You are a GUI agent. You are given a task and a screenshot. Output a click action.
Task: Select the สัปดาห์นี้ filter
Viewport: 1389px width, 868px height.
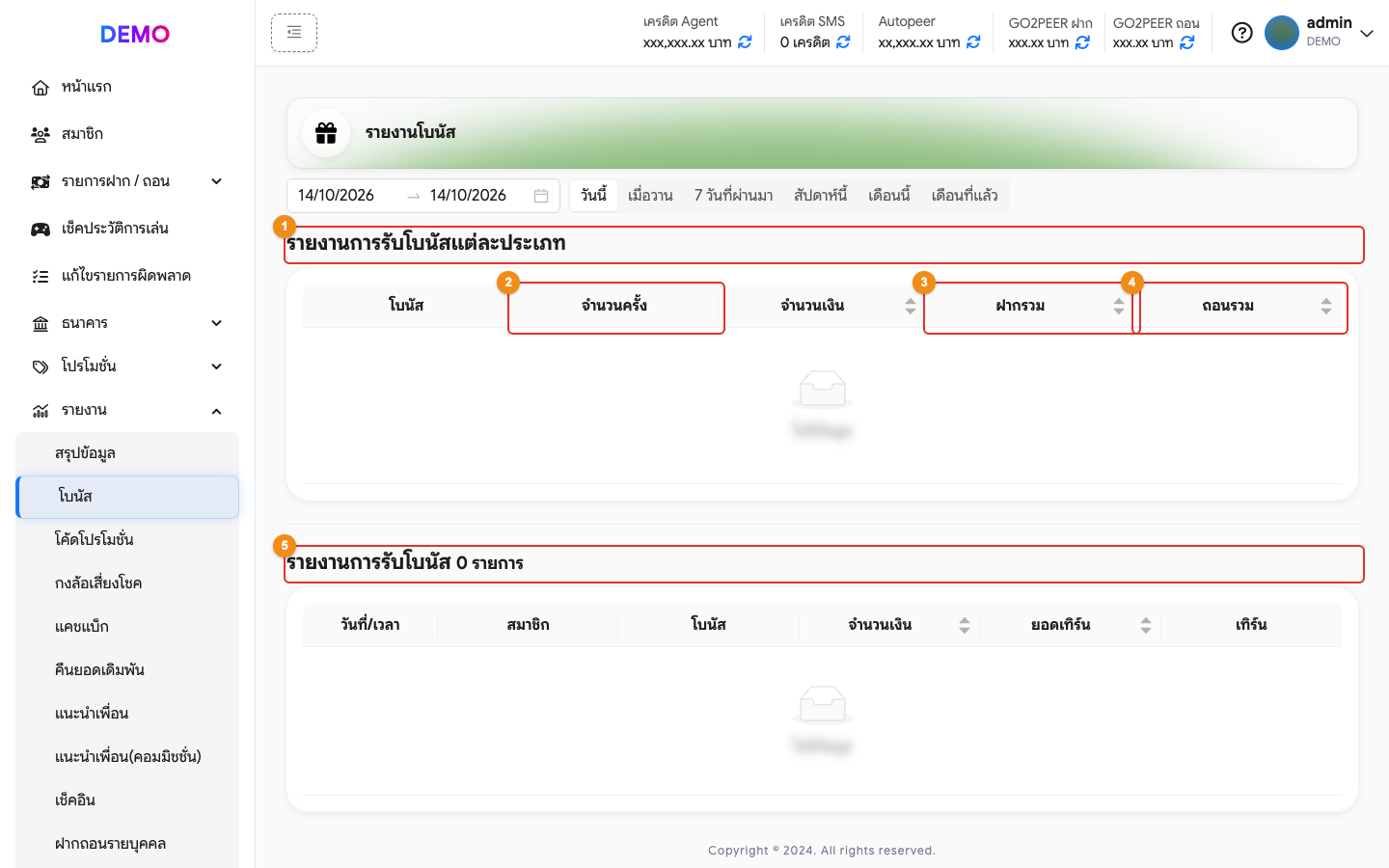[820, 196]
